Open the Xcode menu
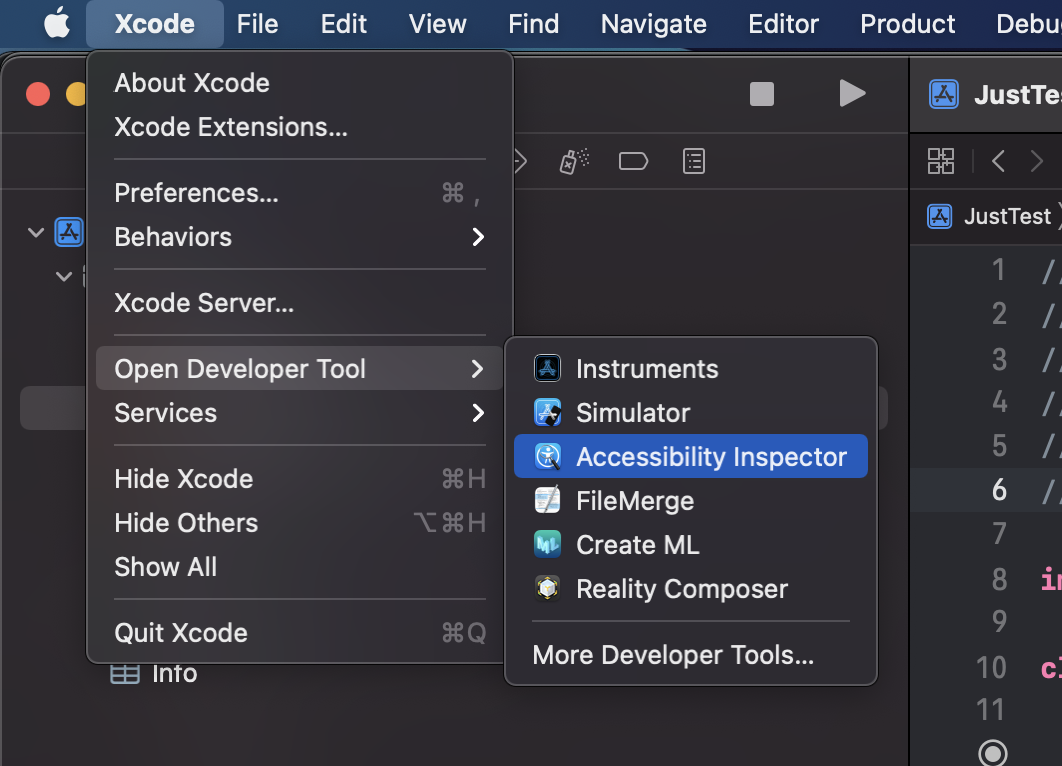Screen dimensions: 1062x766 [154, 24]
